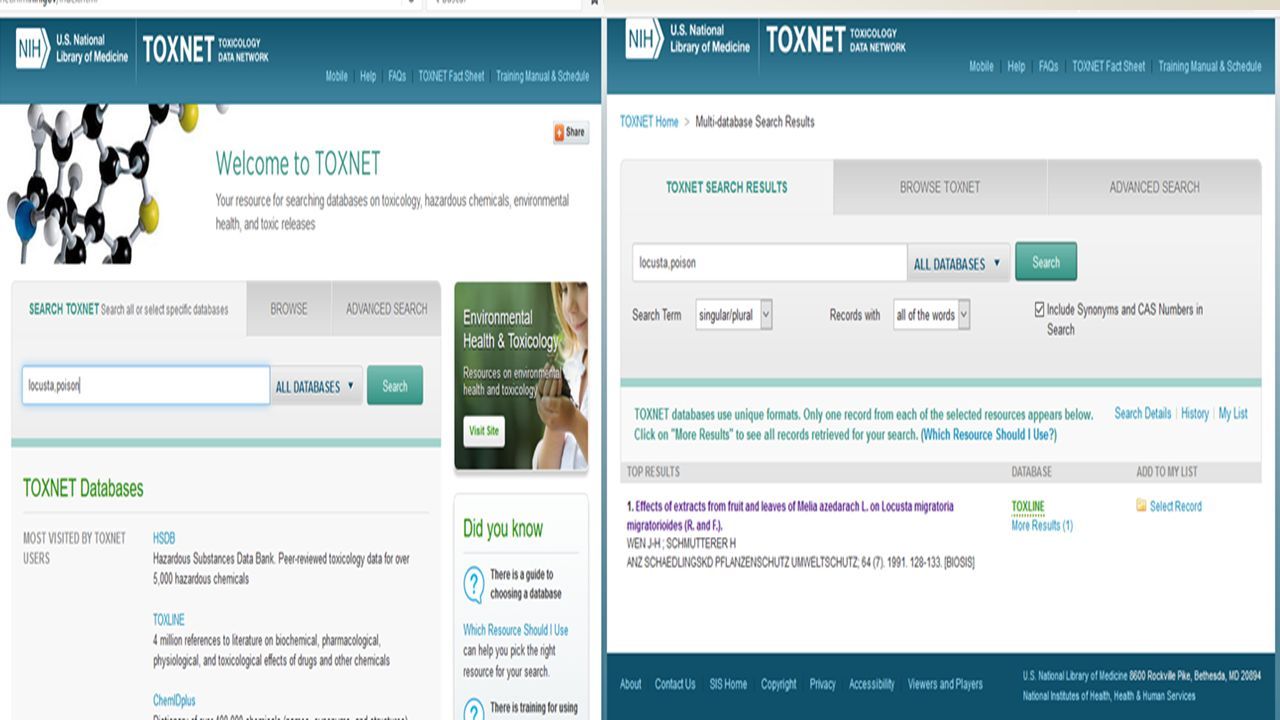Open Mobile link in right window header

982,66
